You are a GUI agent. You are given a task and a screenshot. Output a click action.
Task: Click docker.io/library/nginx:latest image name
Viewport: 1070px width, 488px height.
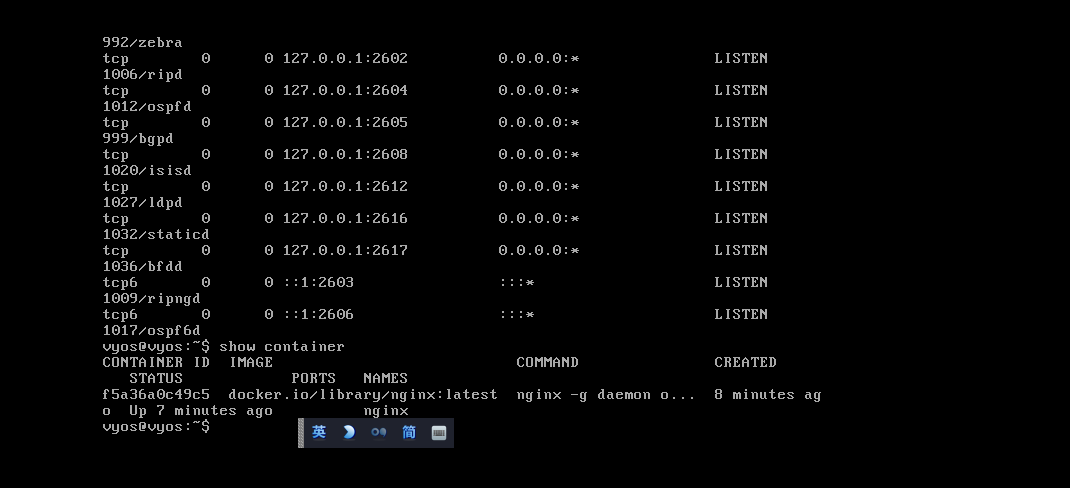362,394
